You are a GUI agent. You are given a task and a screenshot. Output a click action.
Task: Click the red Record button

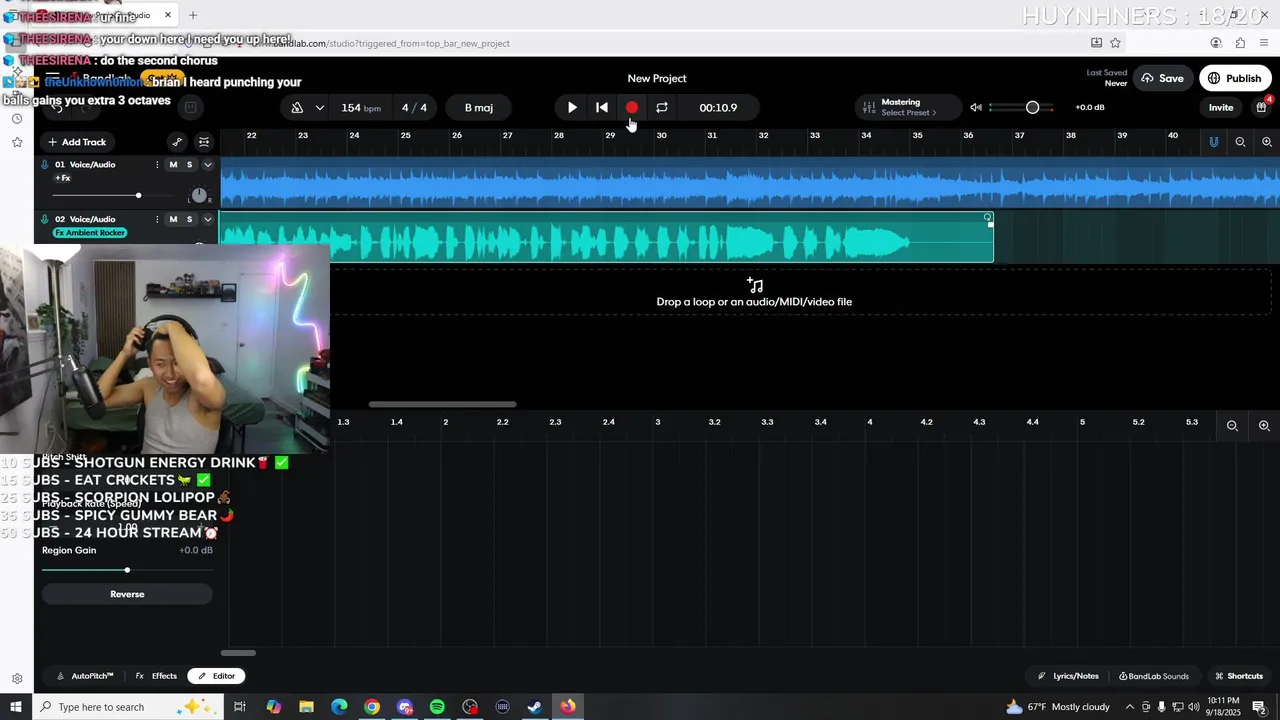point(632,108)
